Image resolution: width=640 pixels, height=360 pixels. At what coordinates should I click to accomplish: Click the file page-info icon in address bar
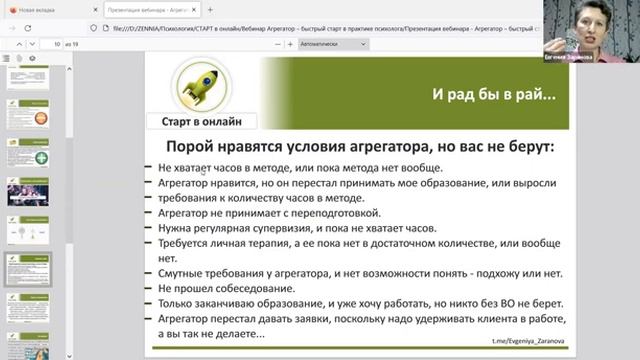[106, 28]
